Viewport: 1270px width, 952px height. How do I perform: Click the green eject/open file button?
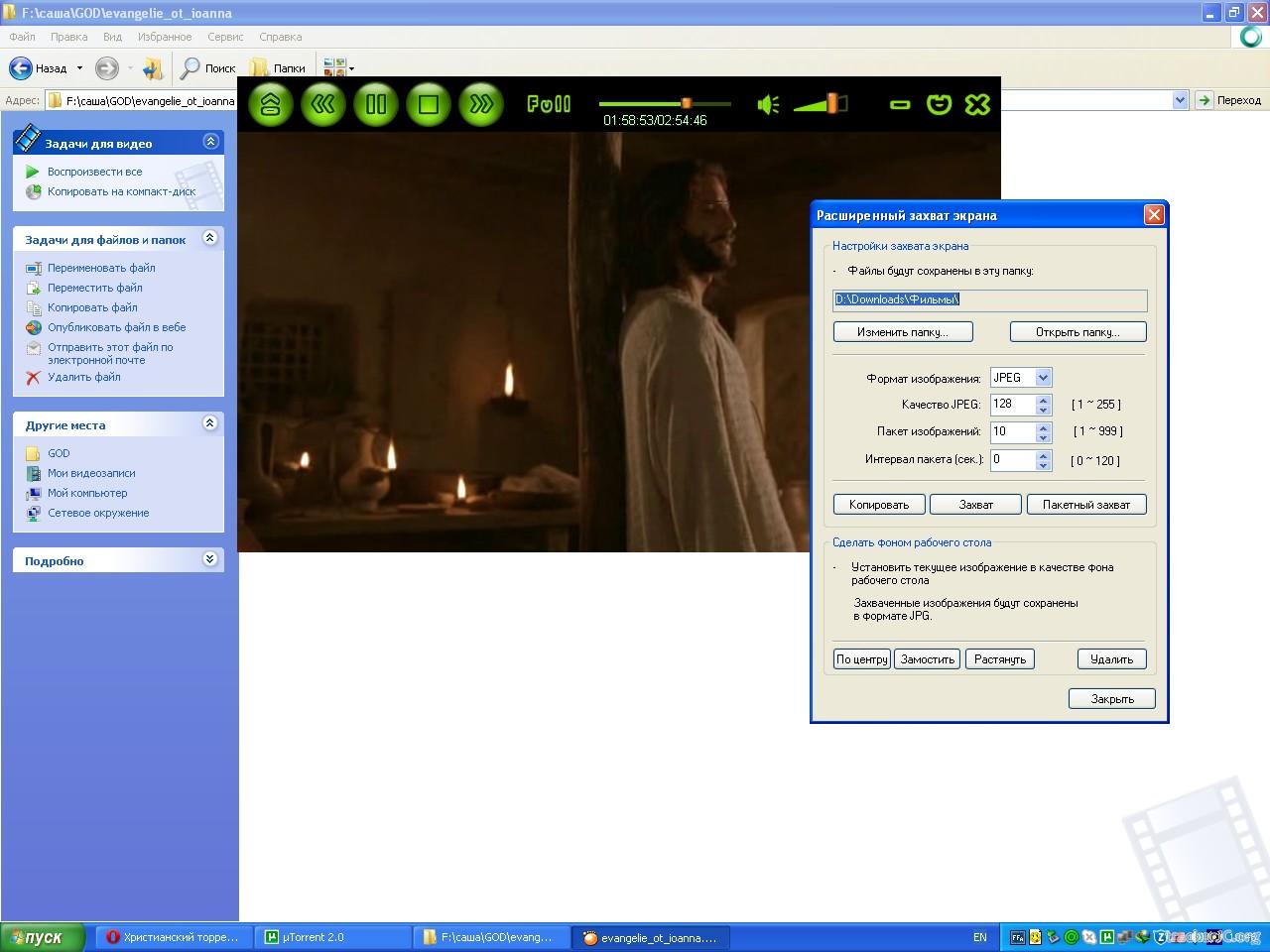271,104
